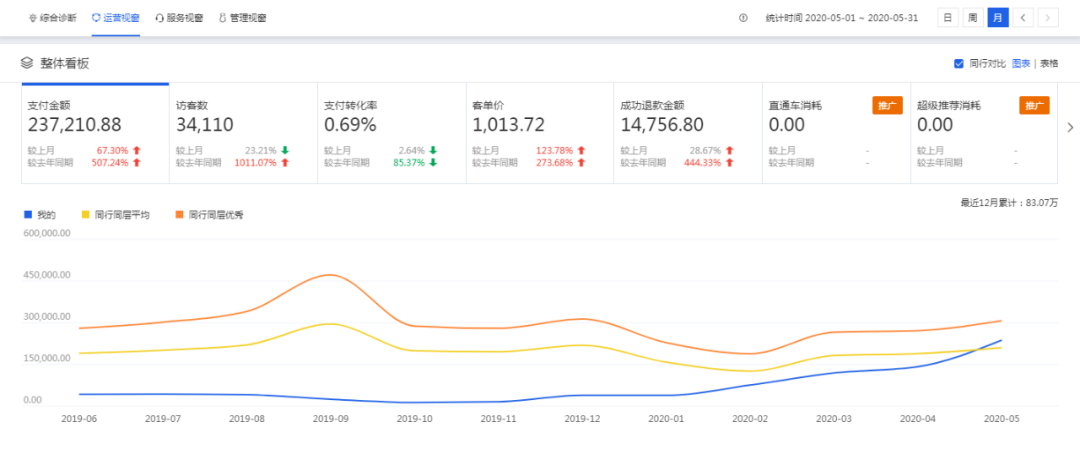Click the 最近12月累计：83.07万 text

point(1009,202)
